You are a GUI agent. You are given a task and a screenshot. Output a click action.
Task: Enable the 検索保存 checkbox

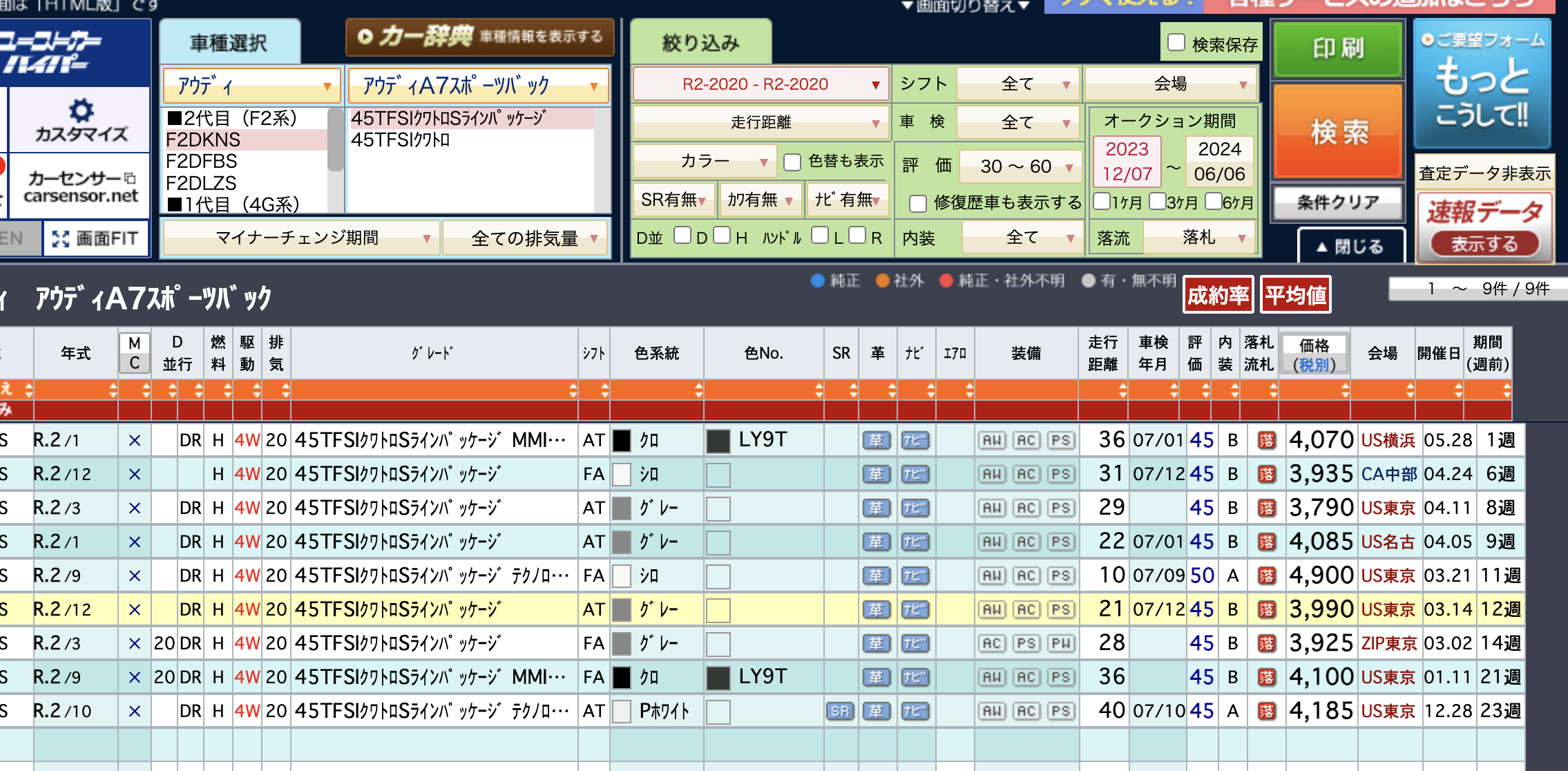[x=1176, y=43]
